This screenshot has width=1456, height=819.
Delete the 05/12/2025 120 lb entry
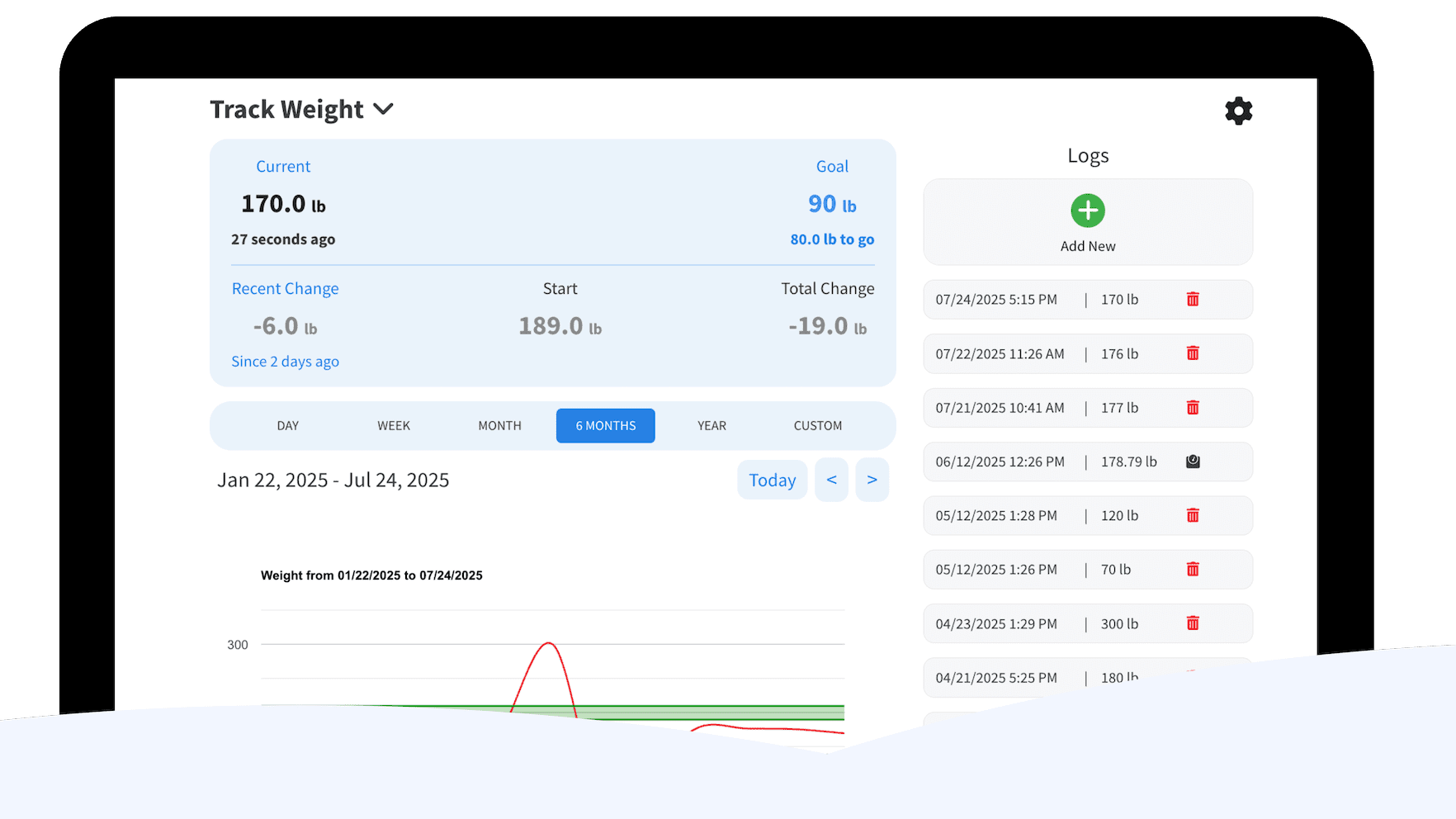click(1192, 516)
